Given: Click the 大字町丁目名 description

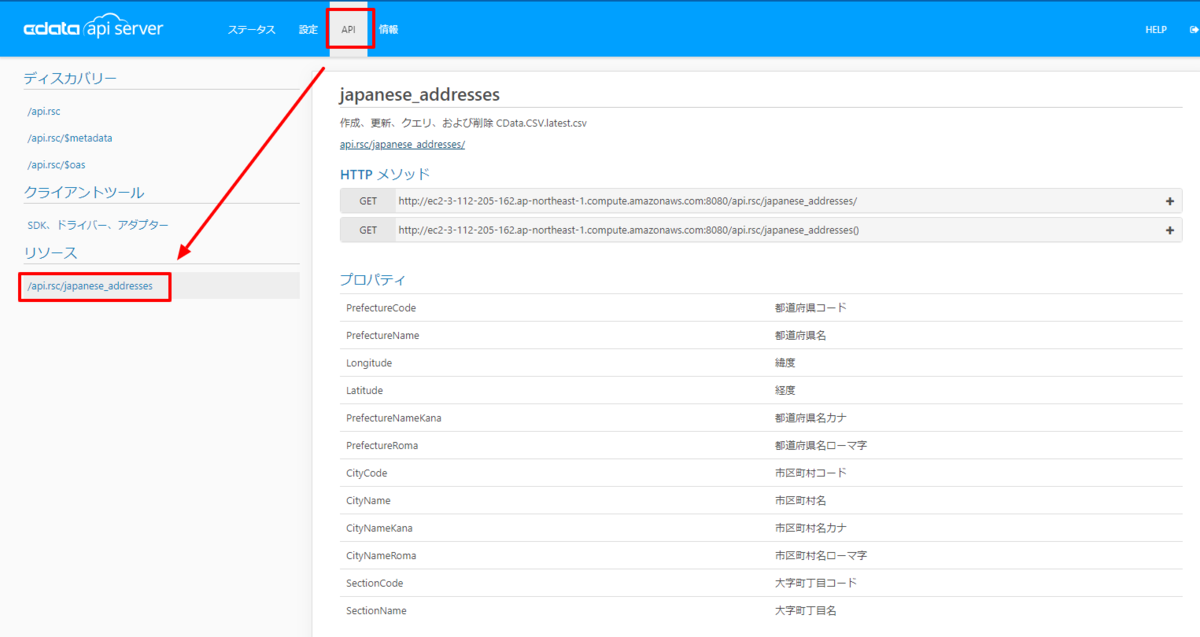Looking at the screenshot, I should (x=805, y=611).
